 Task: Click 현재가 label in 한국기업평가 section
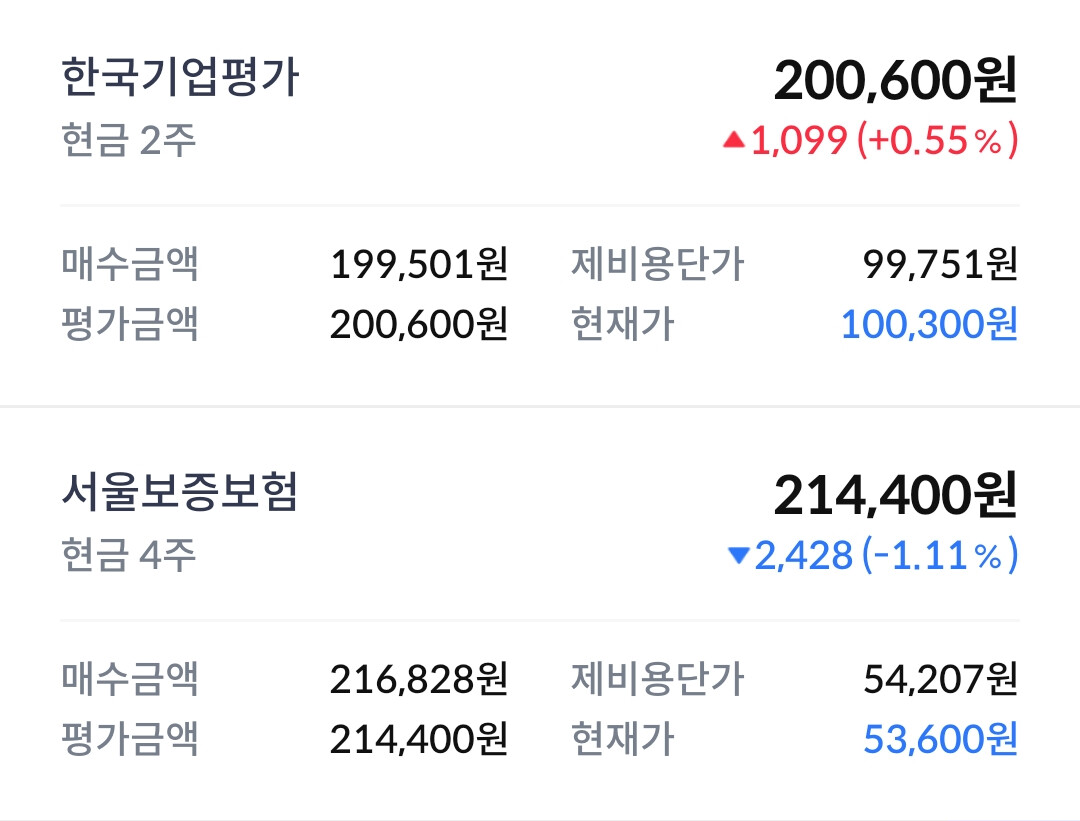point(622,324)
